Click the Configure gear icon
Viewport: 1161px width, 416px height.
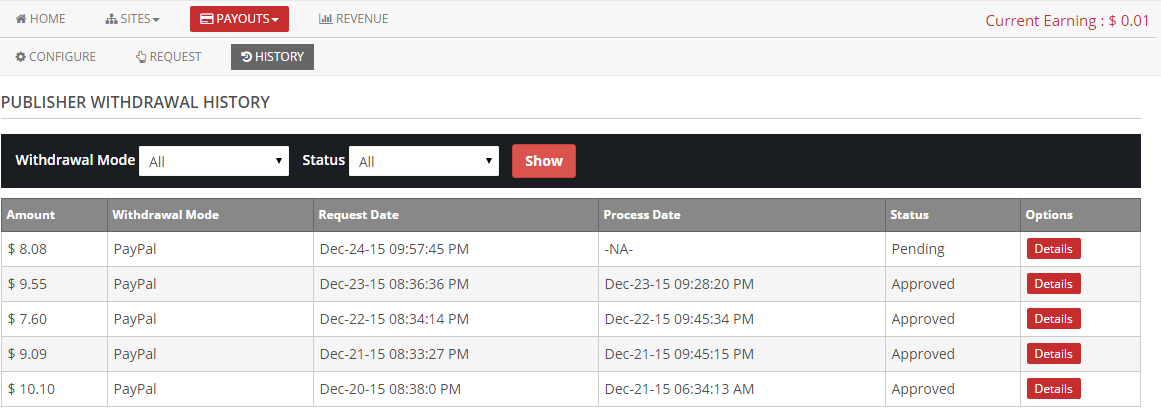[20, 57]
